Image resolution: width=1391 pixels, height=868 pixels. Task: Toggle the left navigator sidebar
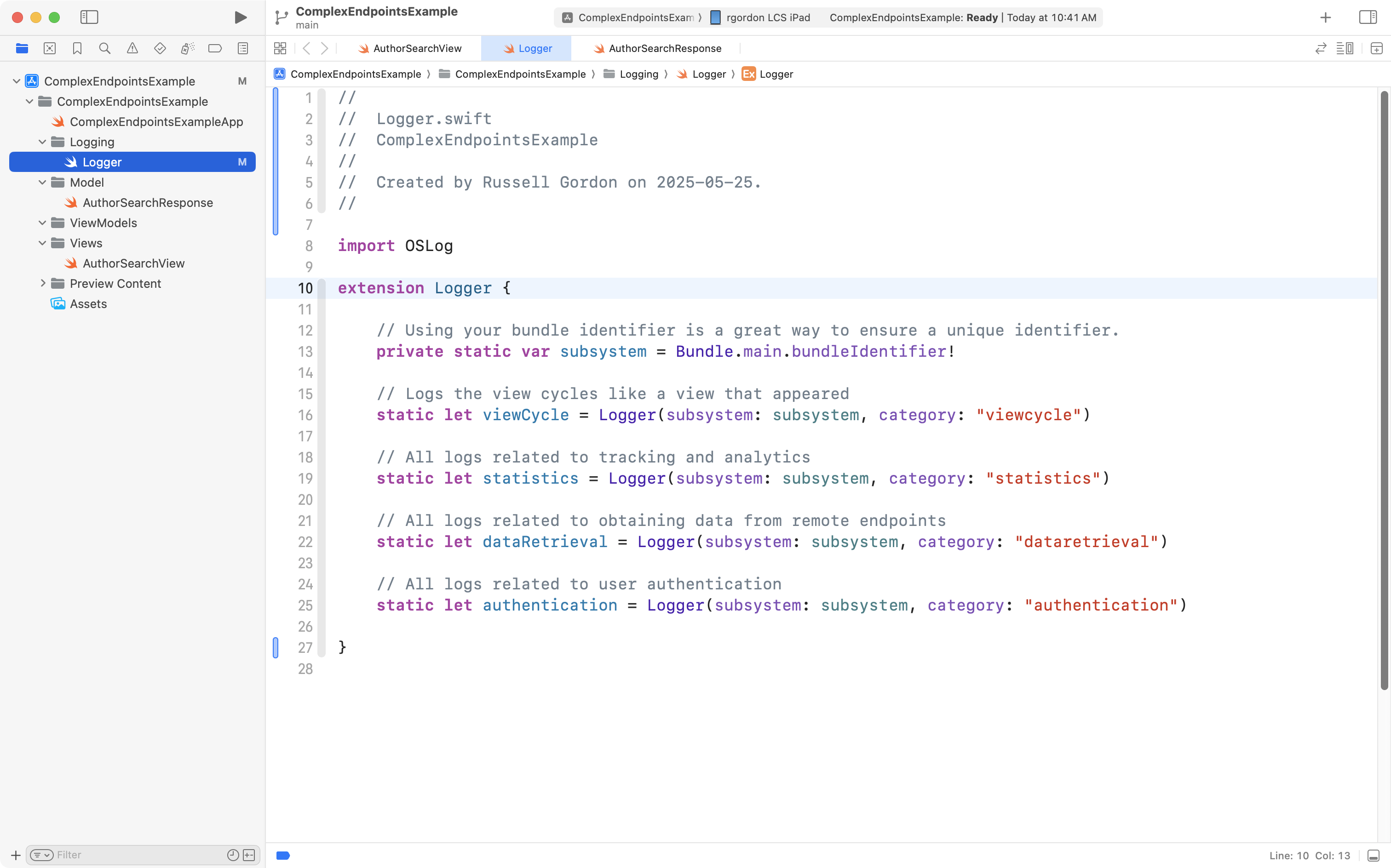[x=89, y=17]
